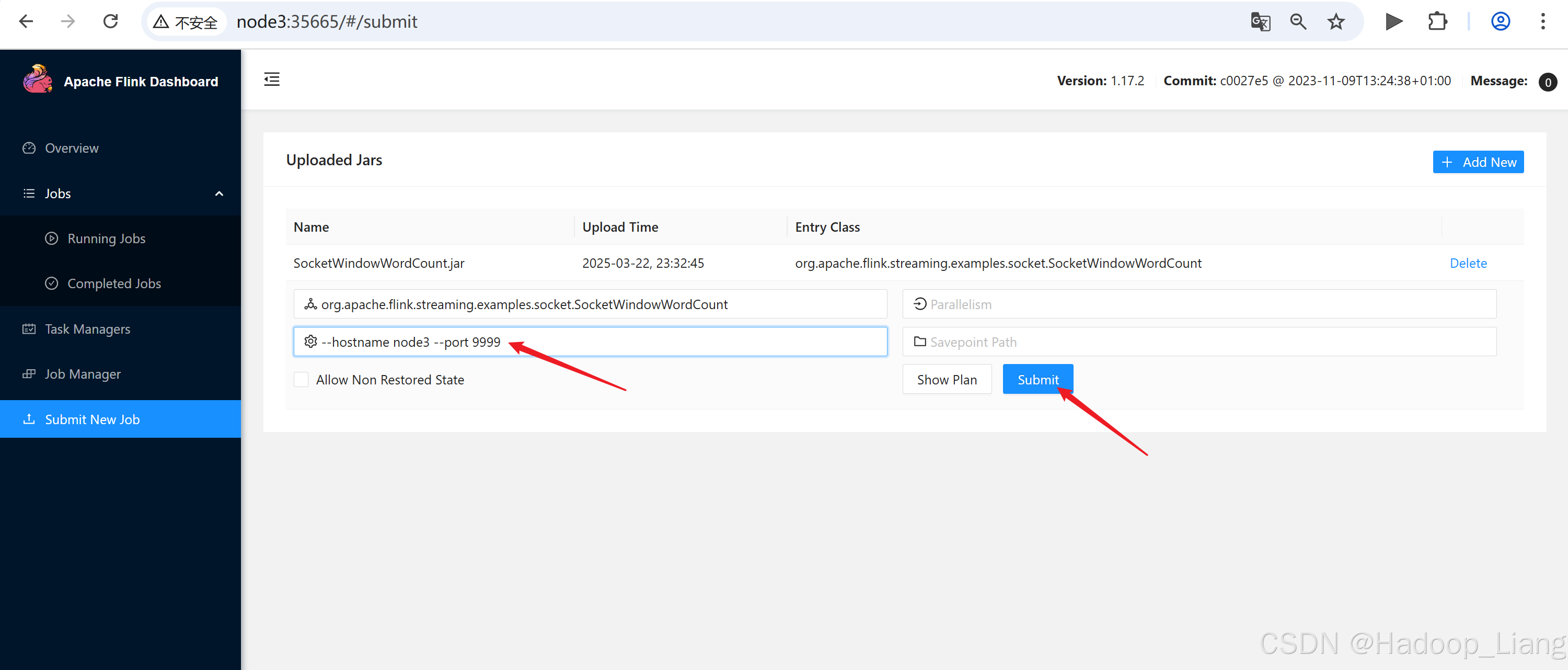1568x670 pixels.
Task: Click the Delete link for the jar
Action: [1468, 263]
